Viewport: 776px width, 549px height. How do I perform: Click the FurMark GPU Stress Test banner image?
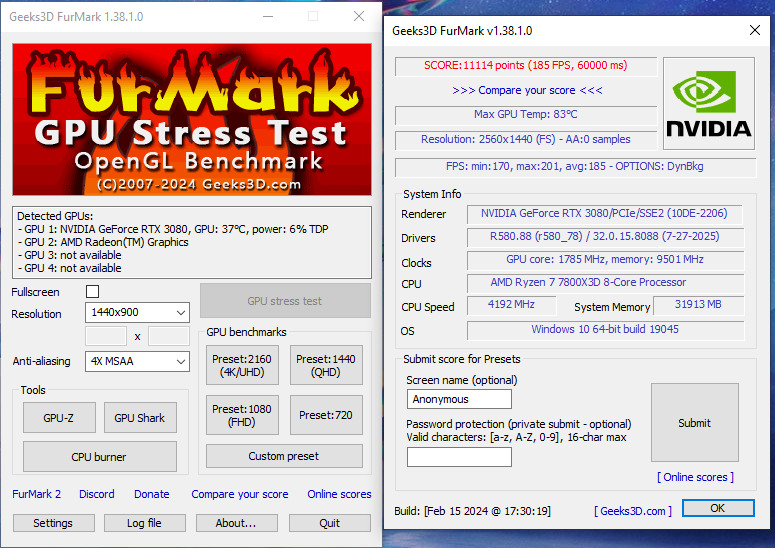point(192,119)
